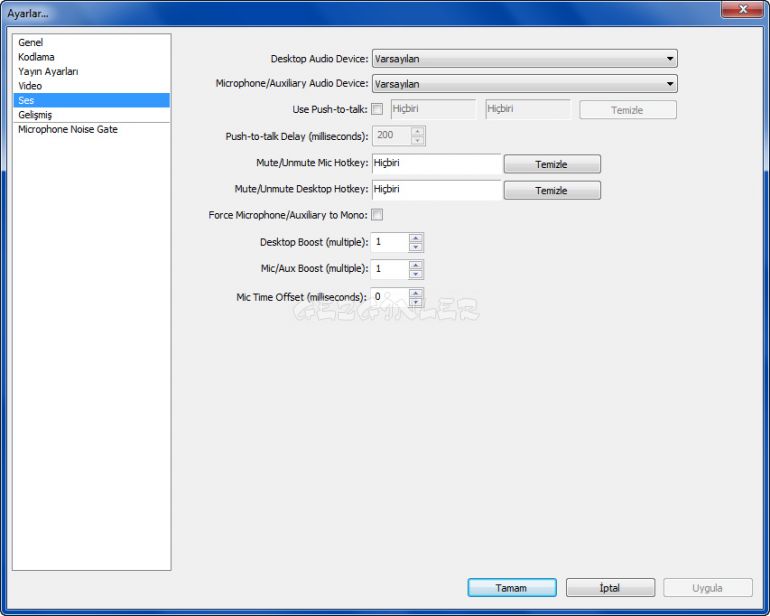Decrease Mic/Aux Boost with down arrow

pyautogui.click(x=416, y=274)
